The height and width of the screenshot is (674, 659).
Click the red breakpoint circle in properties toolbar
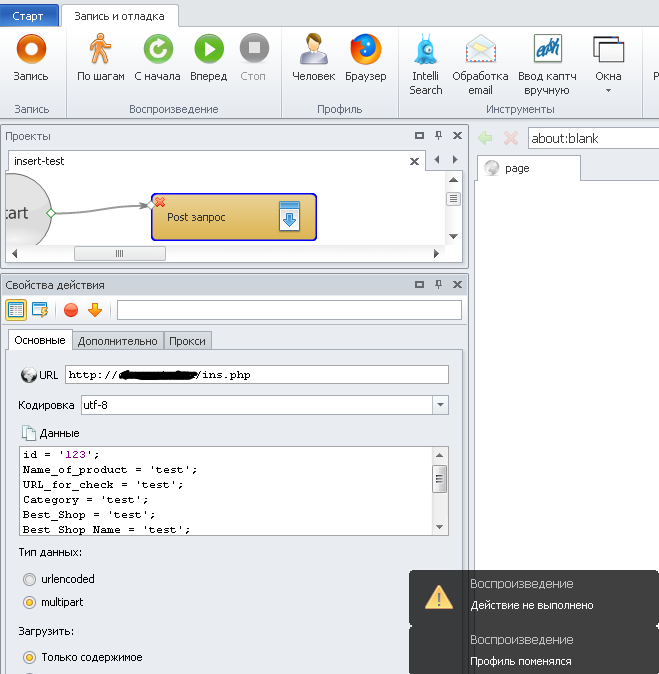[x=71, y=310]
